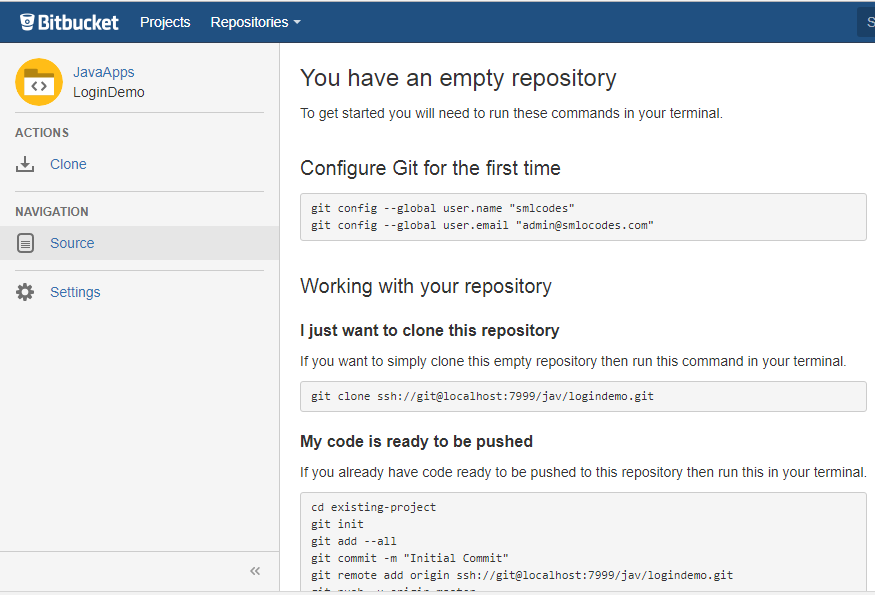Select Source in the navigation sidebar

coord(72,243)
